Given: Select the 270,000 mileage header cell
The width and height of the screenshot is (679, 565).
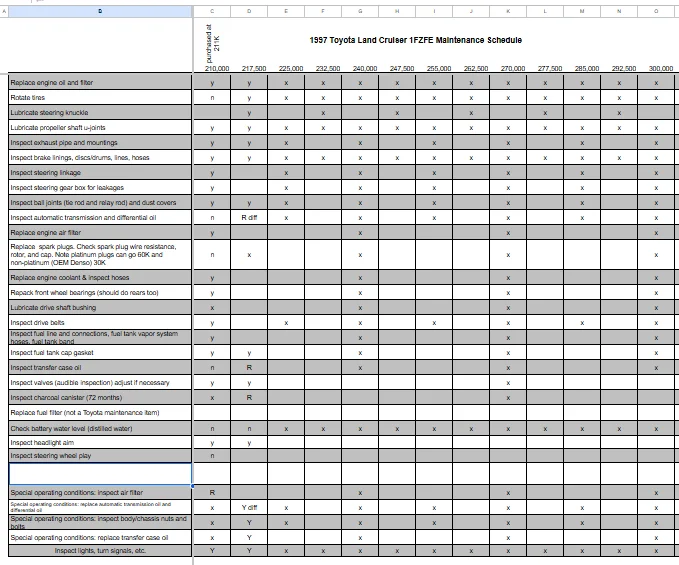Looking at the screenshot, I should pos(513,68).
